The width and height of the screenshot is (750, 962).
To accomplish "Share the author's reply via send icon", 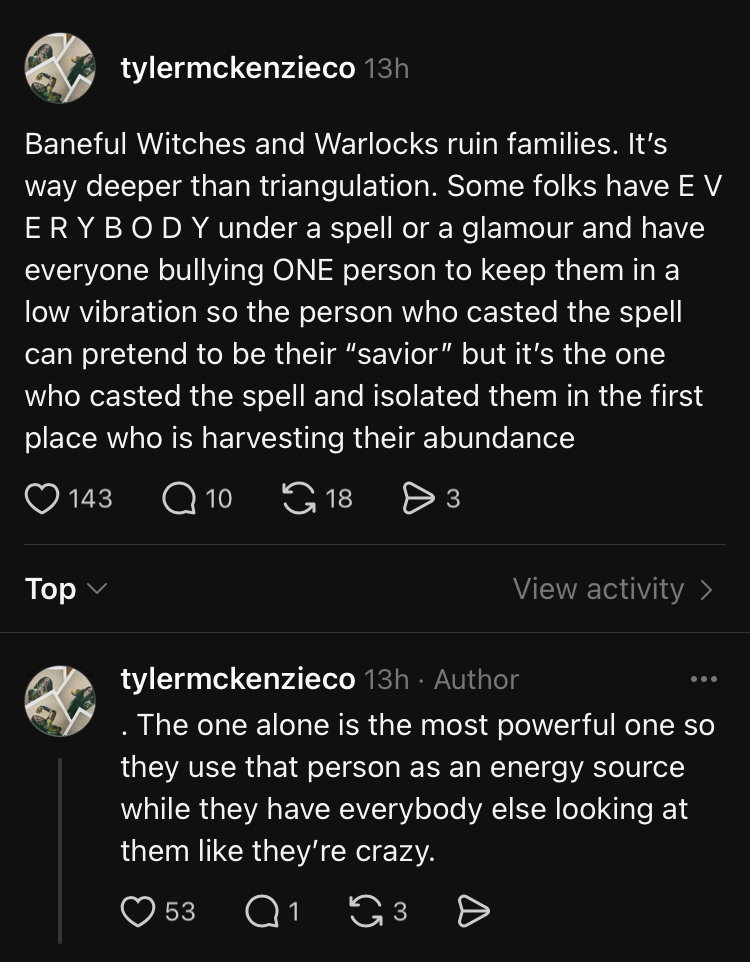I will coord(472,911).
